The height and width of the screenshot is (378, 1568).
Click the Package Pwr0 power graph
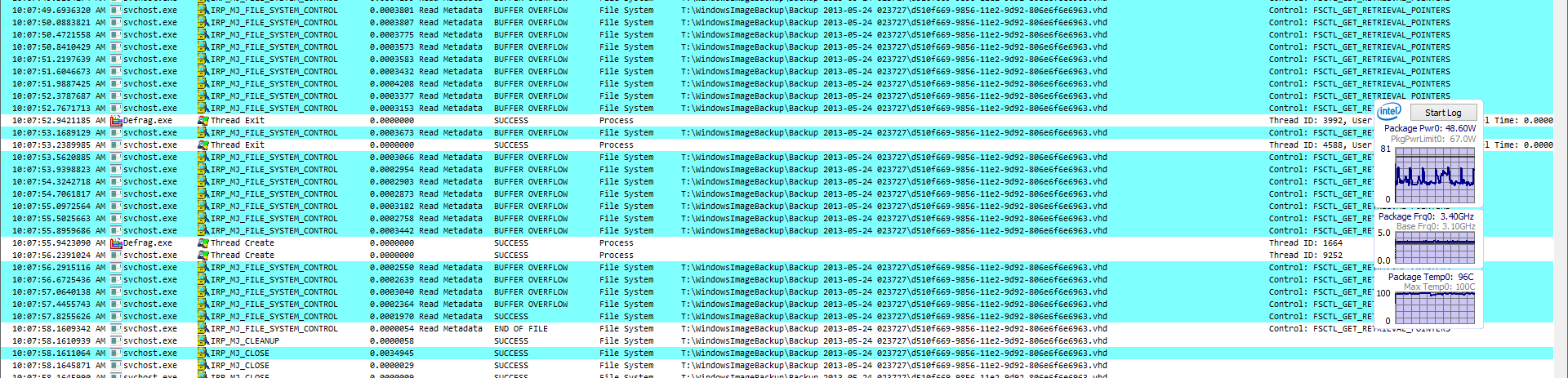click(1435, 175)
